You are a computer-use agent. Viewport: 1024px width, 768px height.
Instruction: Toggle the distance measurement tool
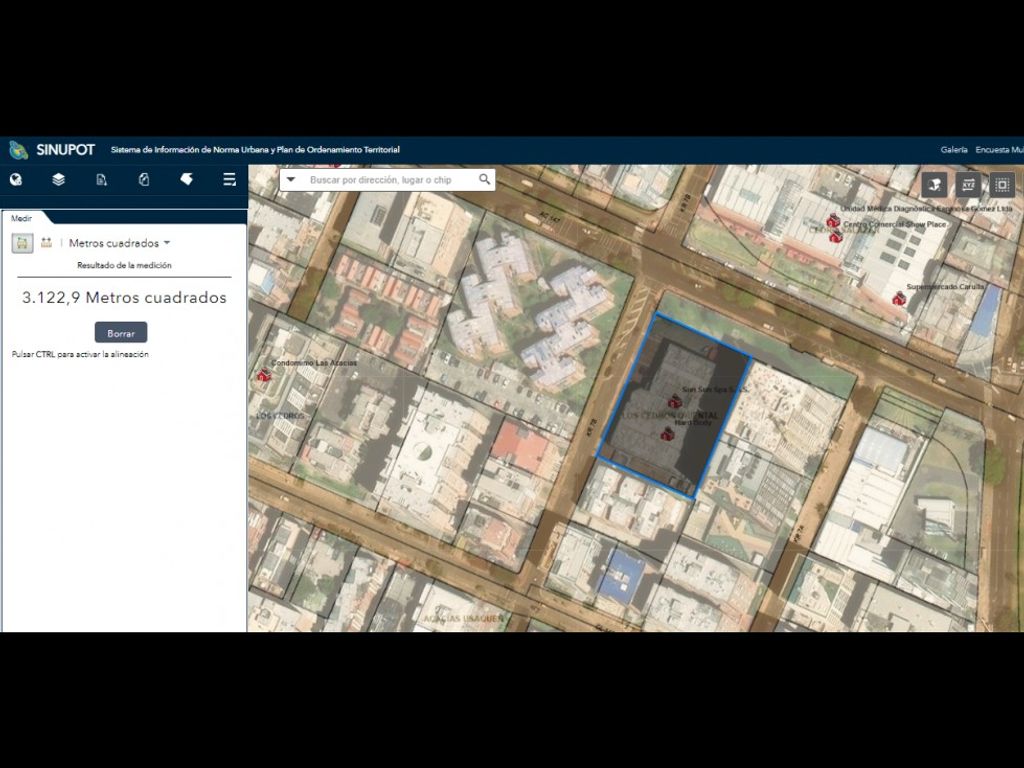point(46,243)
